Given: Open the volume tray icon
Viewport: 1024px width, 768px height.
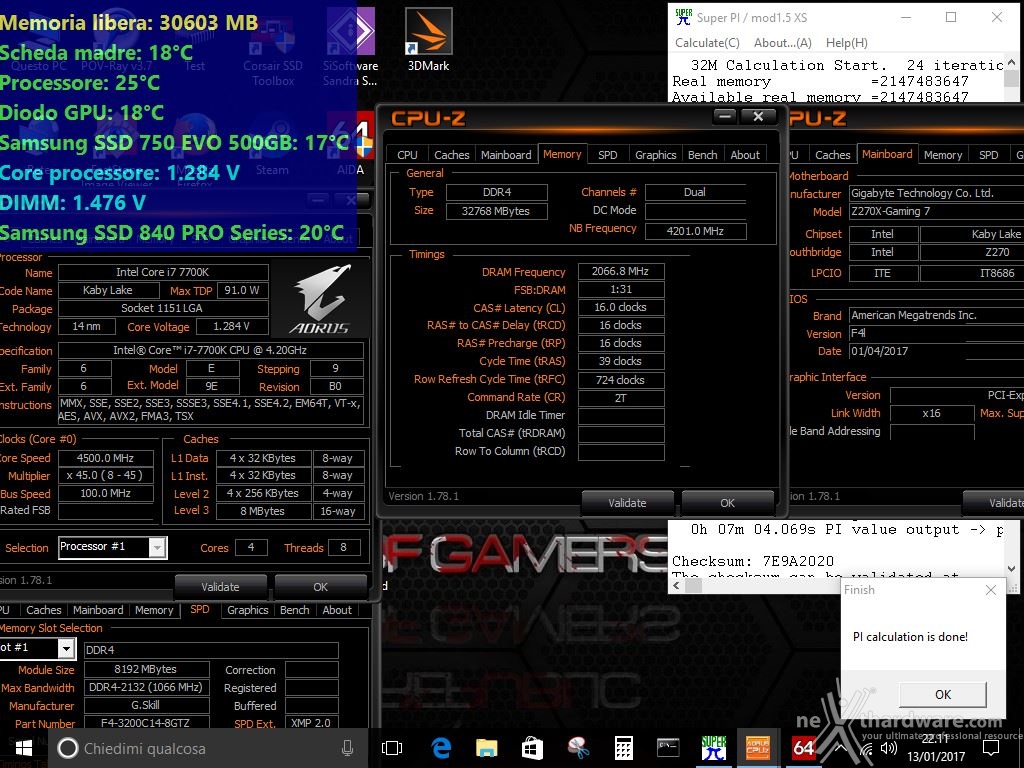Looking at the screenshot, I should pyautogui.click(x=889, y=749).
